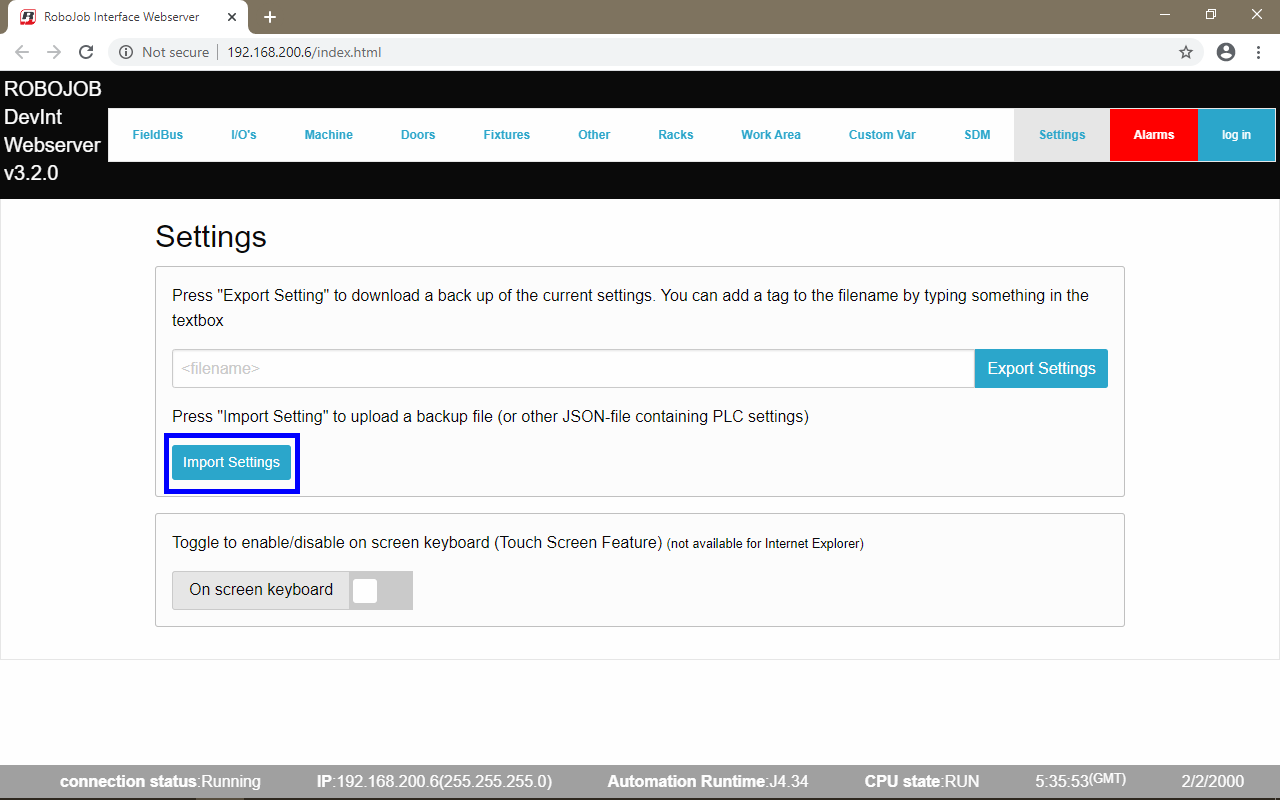1280x800 pixels.
Task: Open the Racks tab
Action: [676, 135]
